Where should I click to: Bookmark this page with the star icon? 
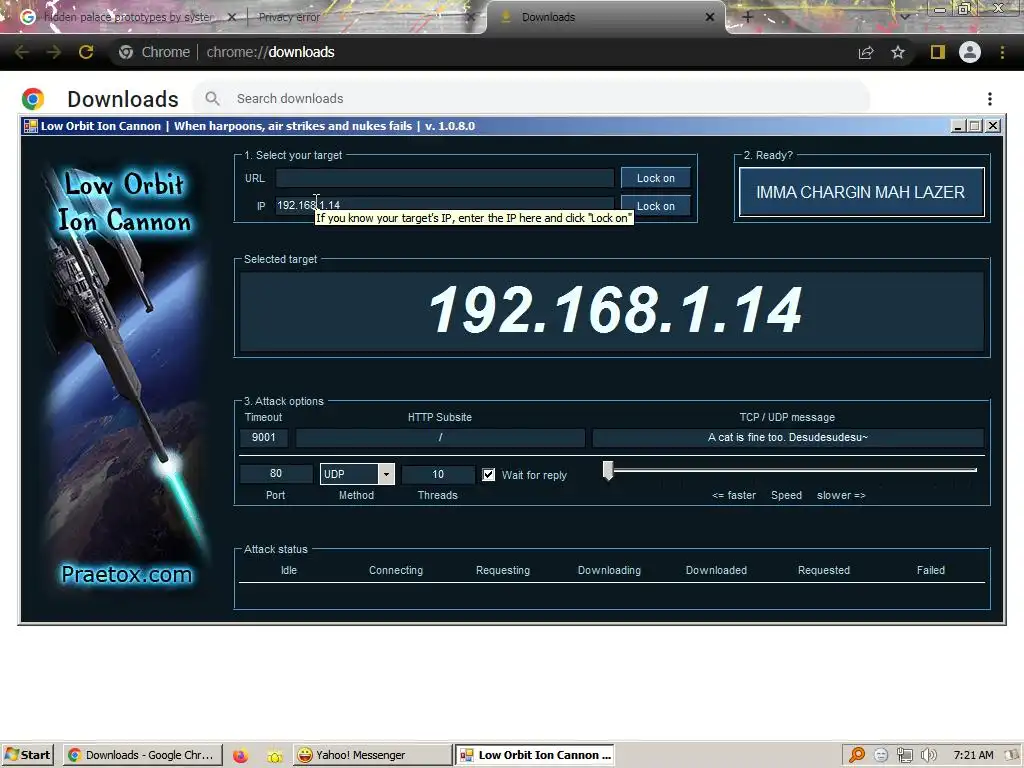[x=898, y=52]
